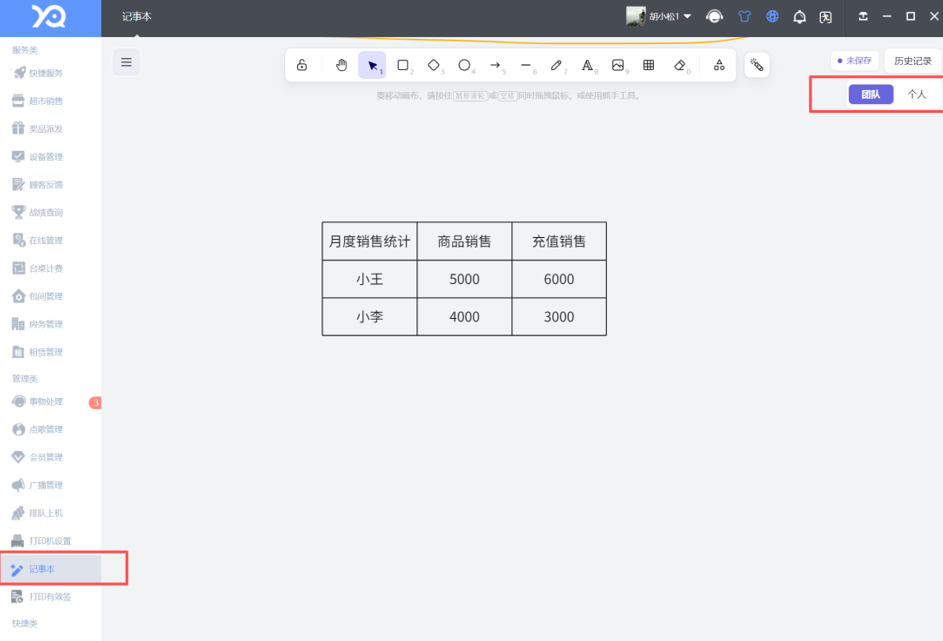The image size is (943, 641).
Task: Select 记事本 in the sidebar
Action: pos(51,569)
